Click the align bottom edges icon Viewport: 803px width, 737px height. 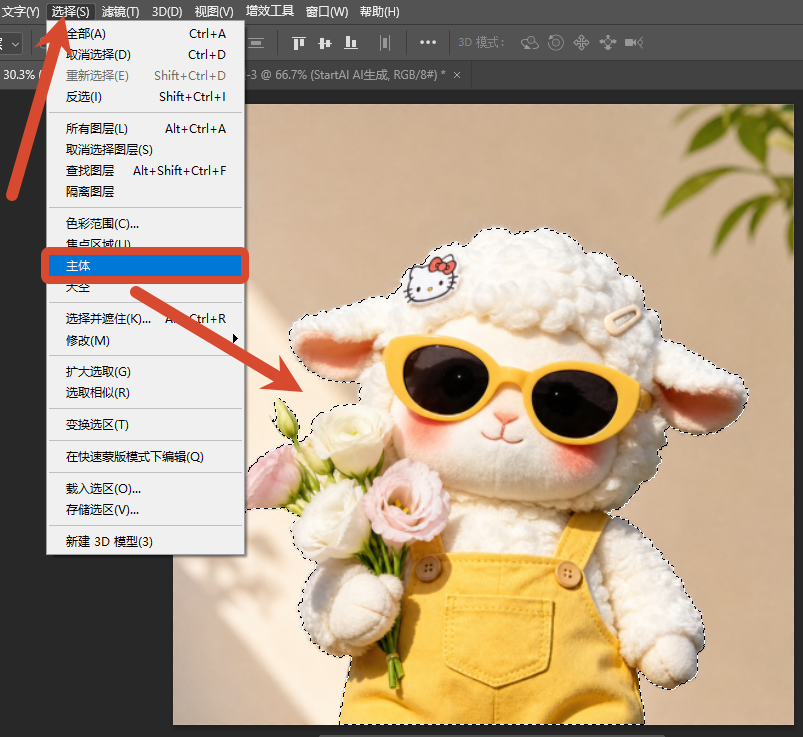351,43
